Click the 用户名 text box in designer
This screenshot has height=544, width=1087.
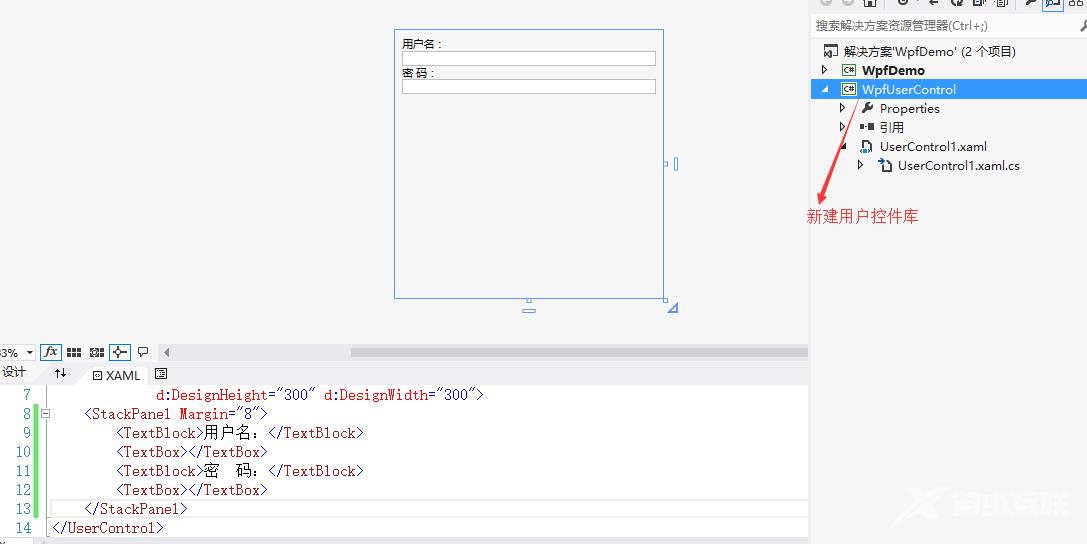pyautogui.click(x=528, y=58)
